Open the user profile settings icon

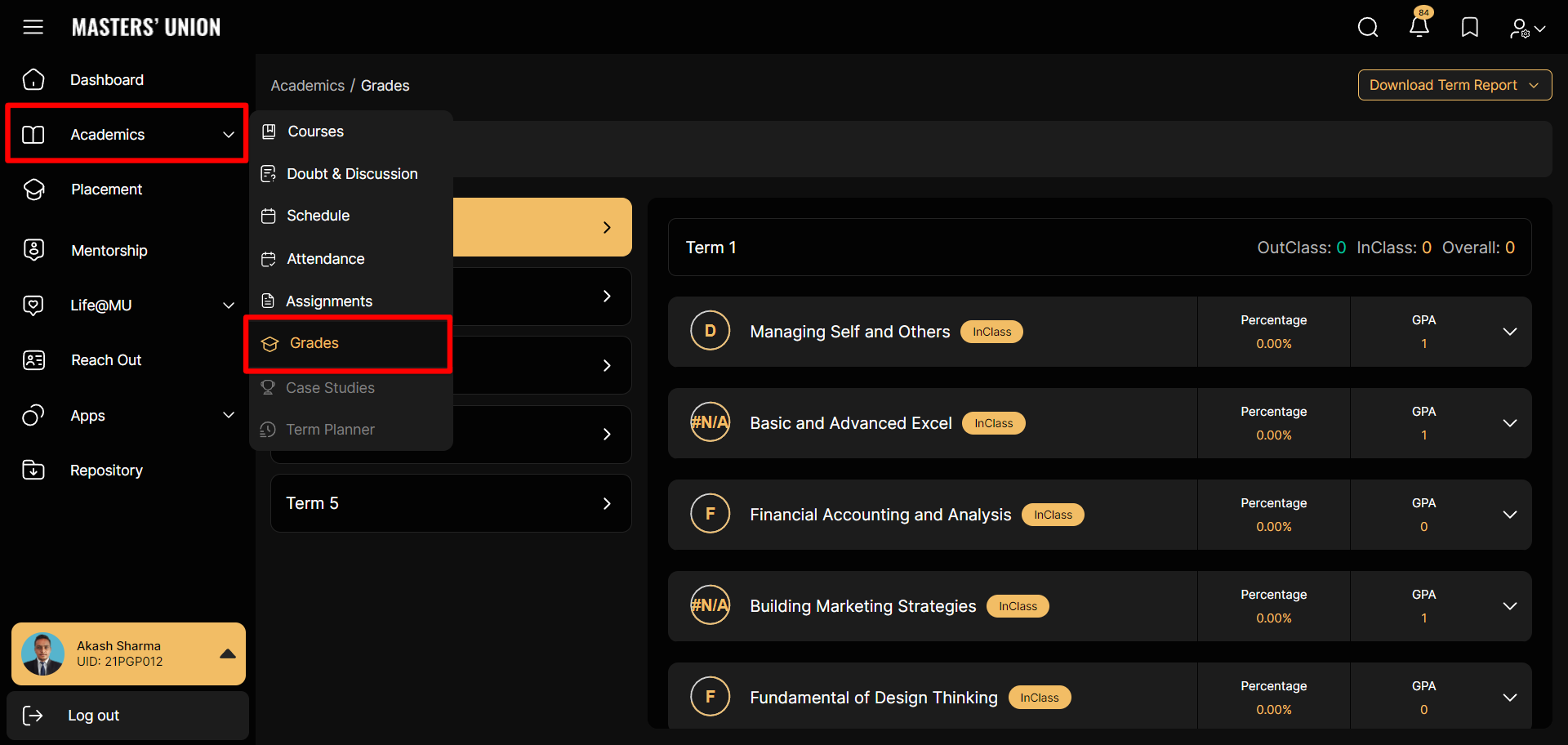click(1526, 29)
